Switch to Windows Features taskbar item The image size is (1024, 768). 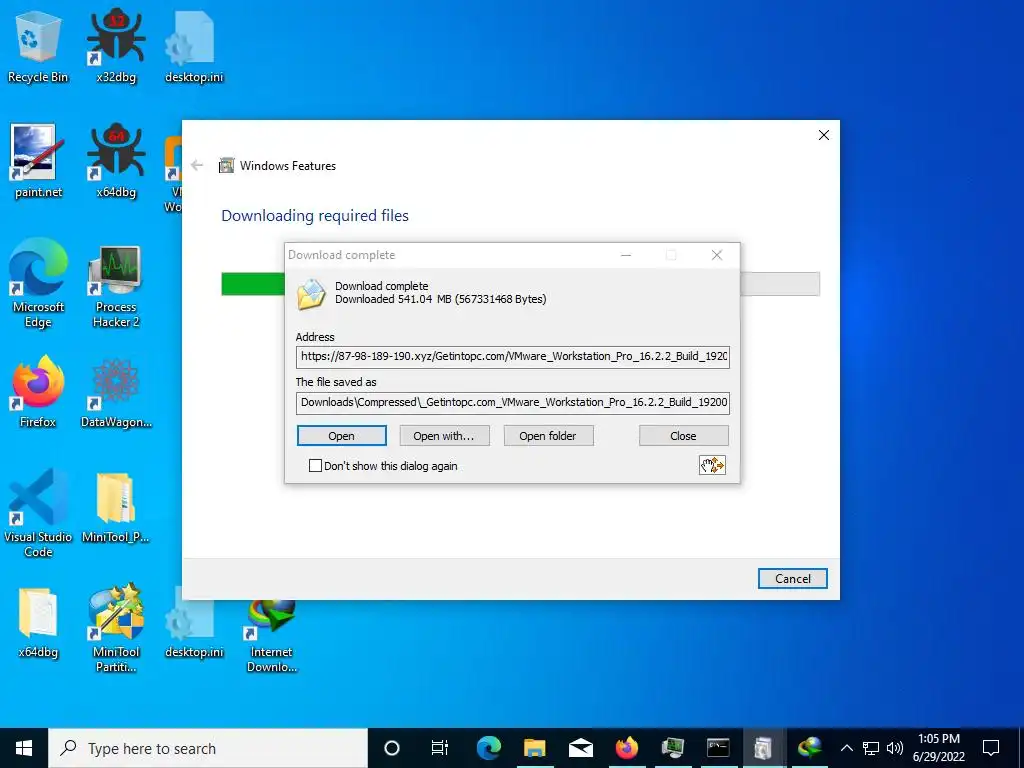763,748
